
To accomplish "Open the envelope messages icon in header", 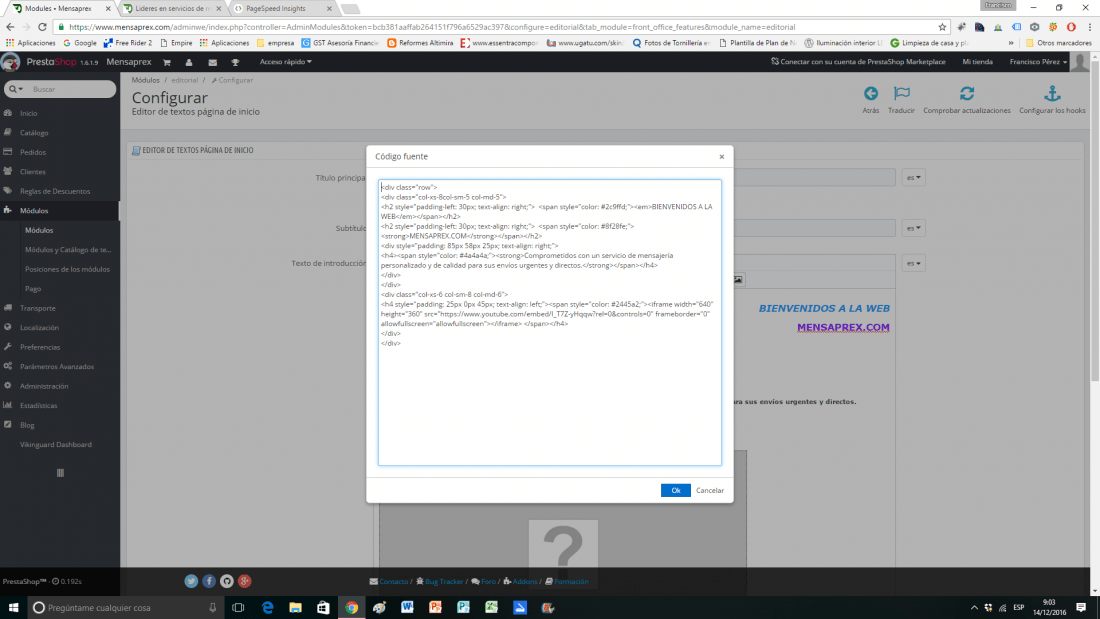I will (213, 62).
